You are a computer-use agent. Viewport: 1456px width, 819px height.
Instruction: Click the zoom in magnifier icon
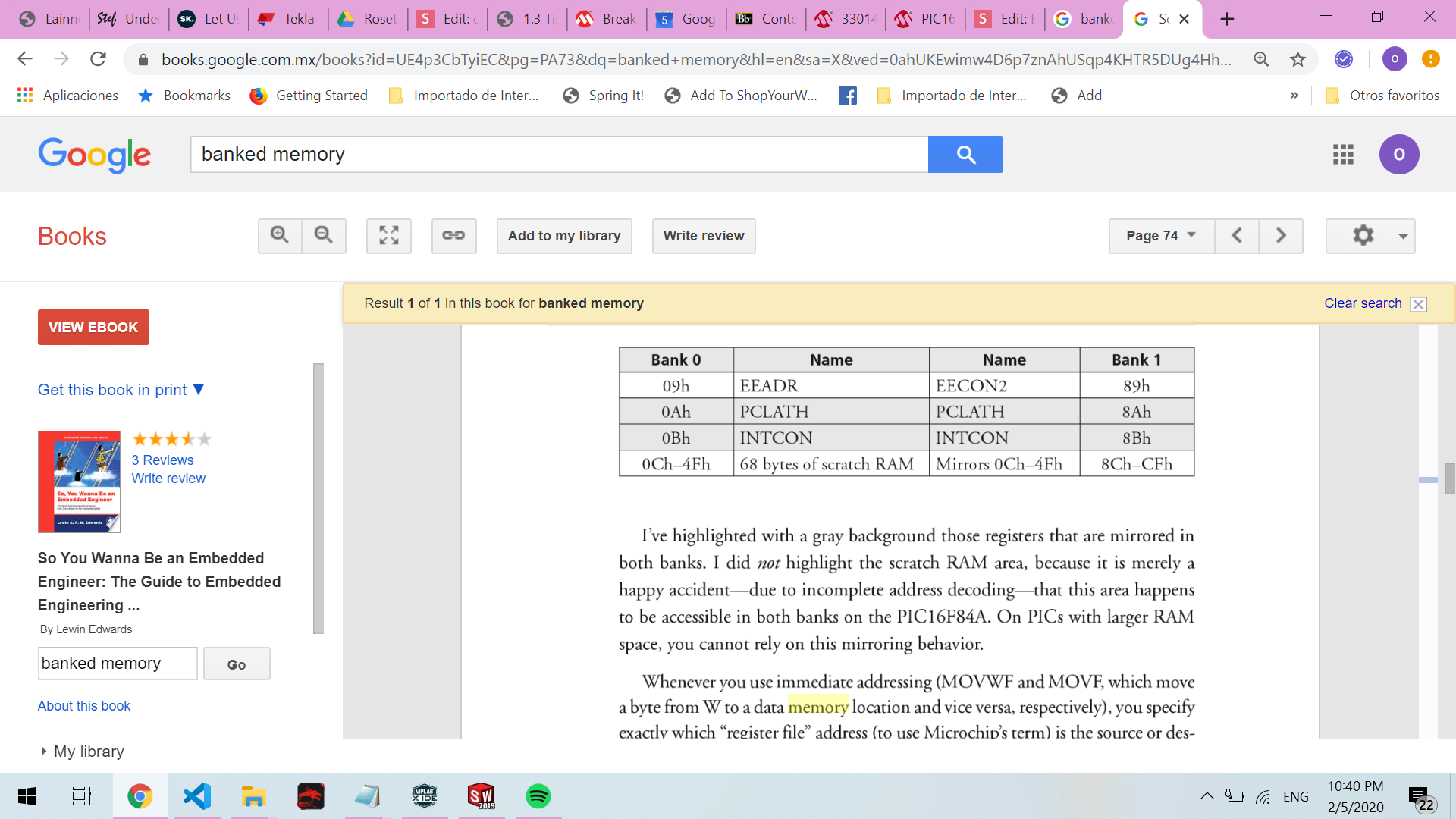tap(280, 236)
